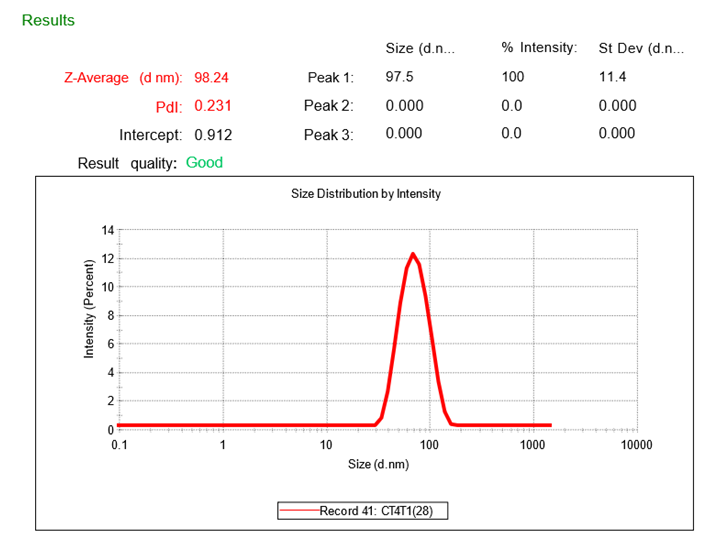Click the % Intensity column header
725x553 pixels.
tap(539, 48)
